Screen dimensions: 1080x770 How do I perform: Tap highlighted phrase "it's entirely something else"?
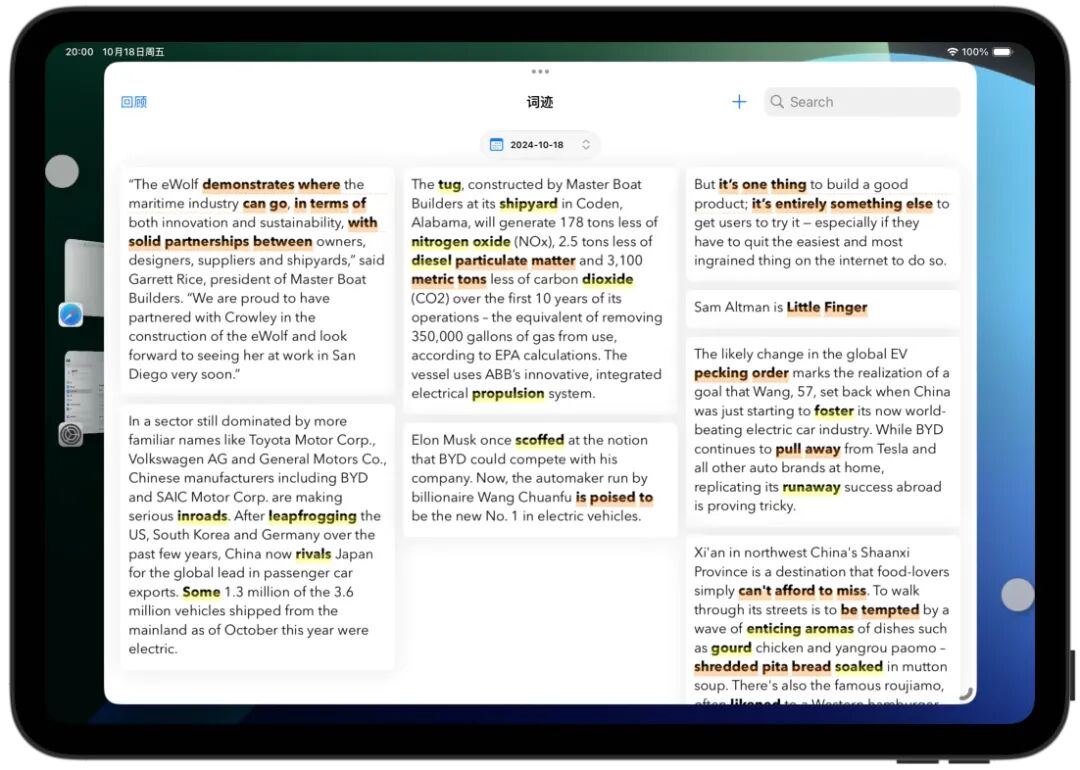pyautogui.click(x=842, y=204)
